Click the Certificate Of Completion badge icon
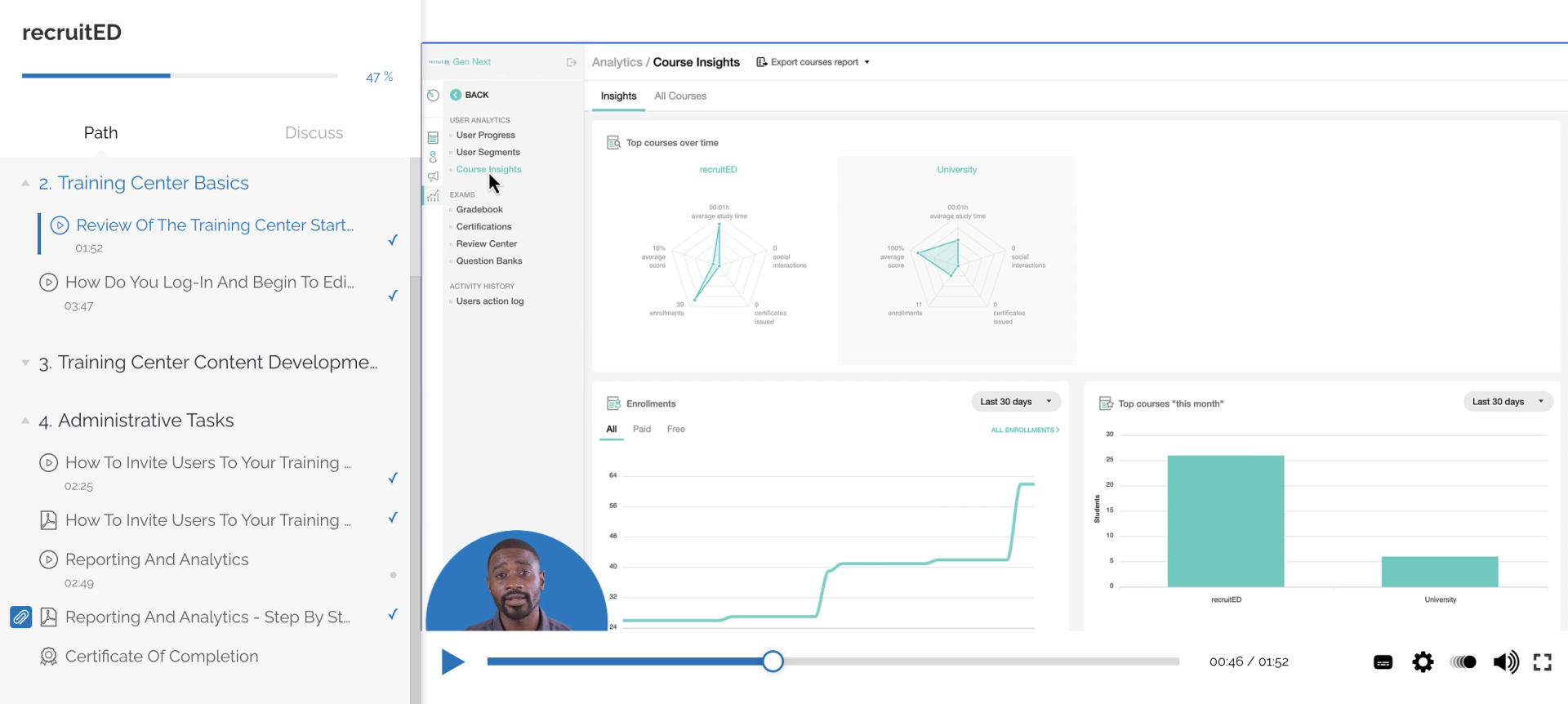1568x704 pixels. coord(49,657)
